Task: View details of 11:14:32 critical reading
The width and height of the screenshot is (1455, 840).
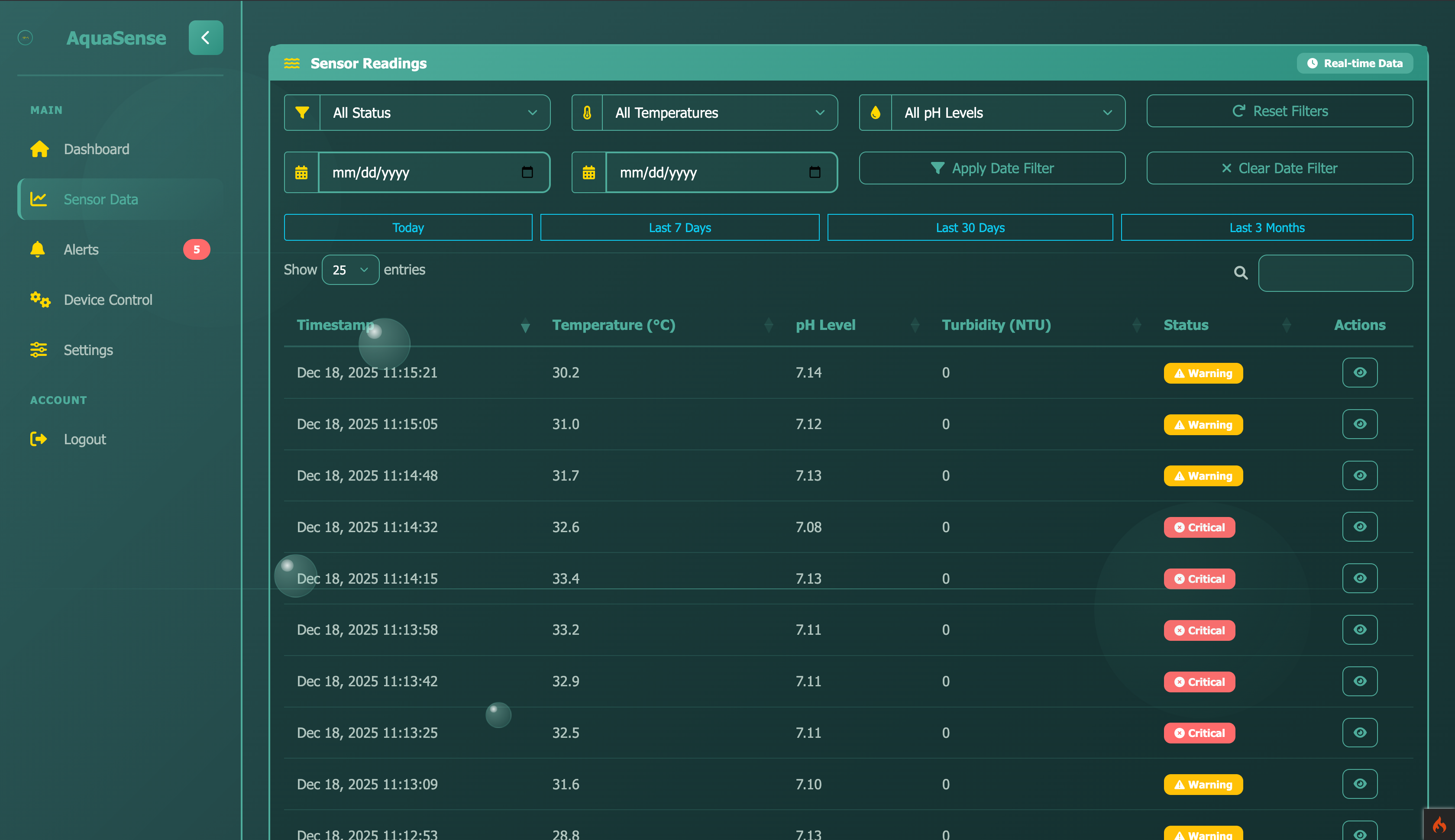Action: point(1359,527)
